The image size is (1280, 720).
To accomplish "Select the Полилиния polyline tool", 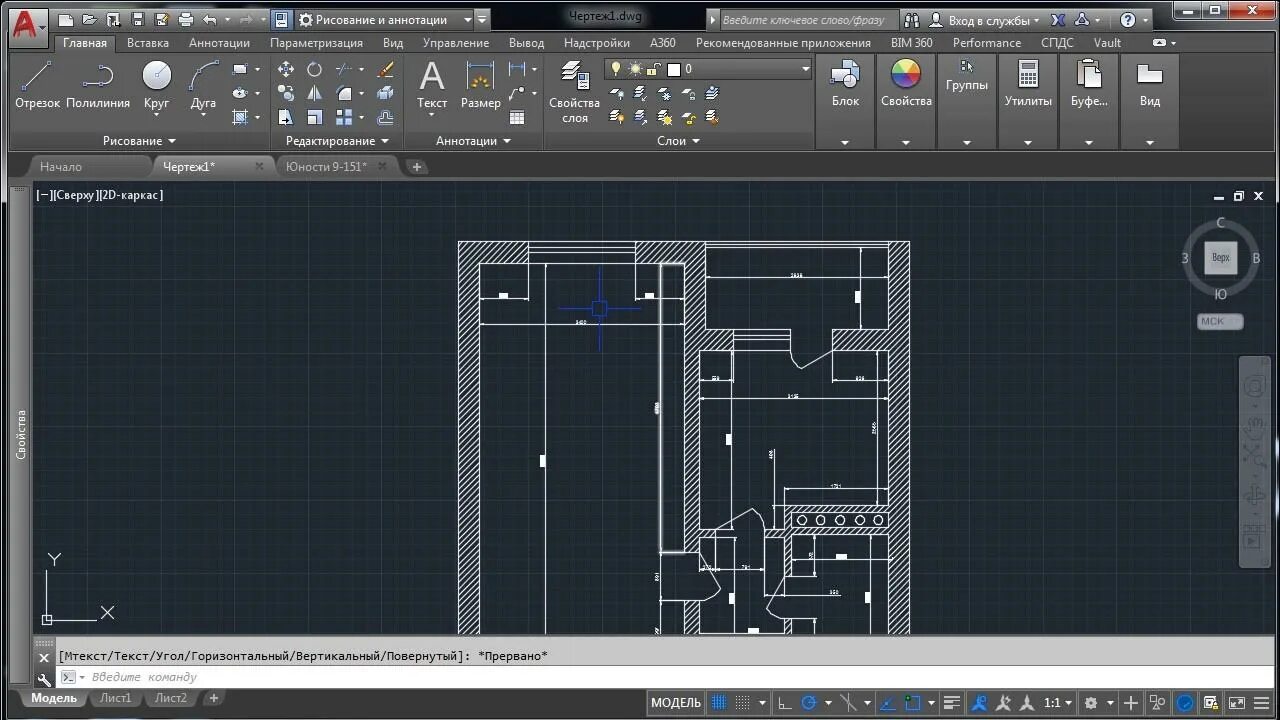I will pyautogui.click(x=98, y=85).
